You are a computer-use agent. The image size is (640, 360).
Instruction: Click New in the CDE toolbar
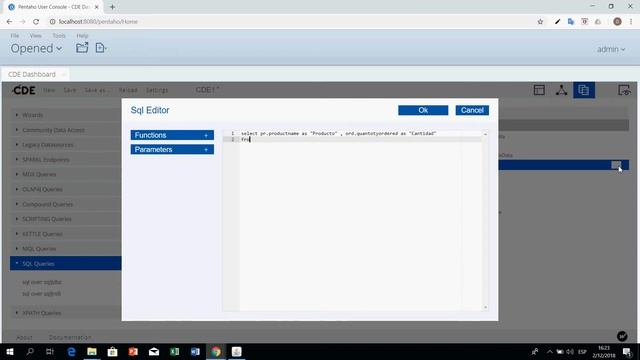pyautogui.click(x=49, y=90)
